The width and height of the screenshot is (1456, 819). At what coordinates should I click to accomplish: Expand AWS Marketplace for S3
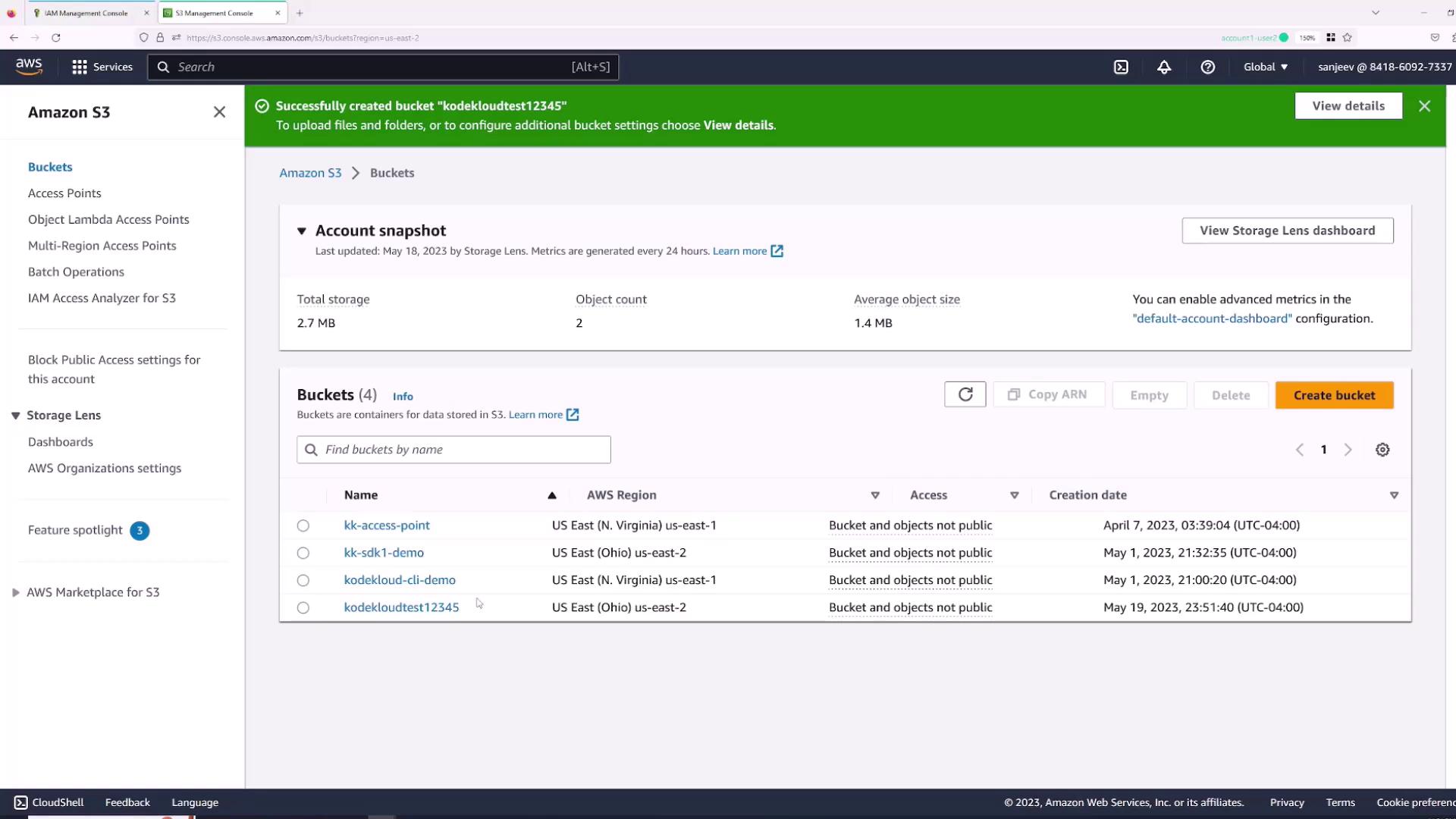pyautogui.click(x=15, y=592)
